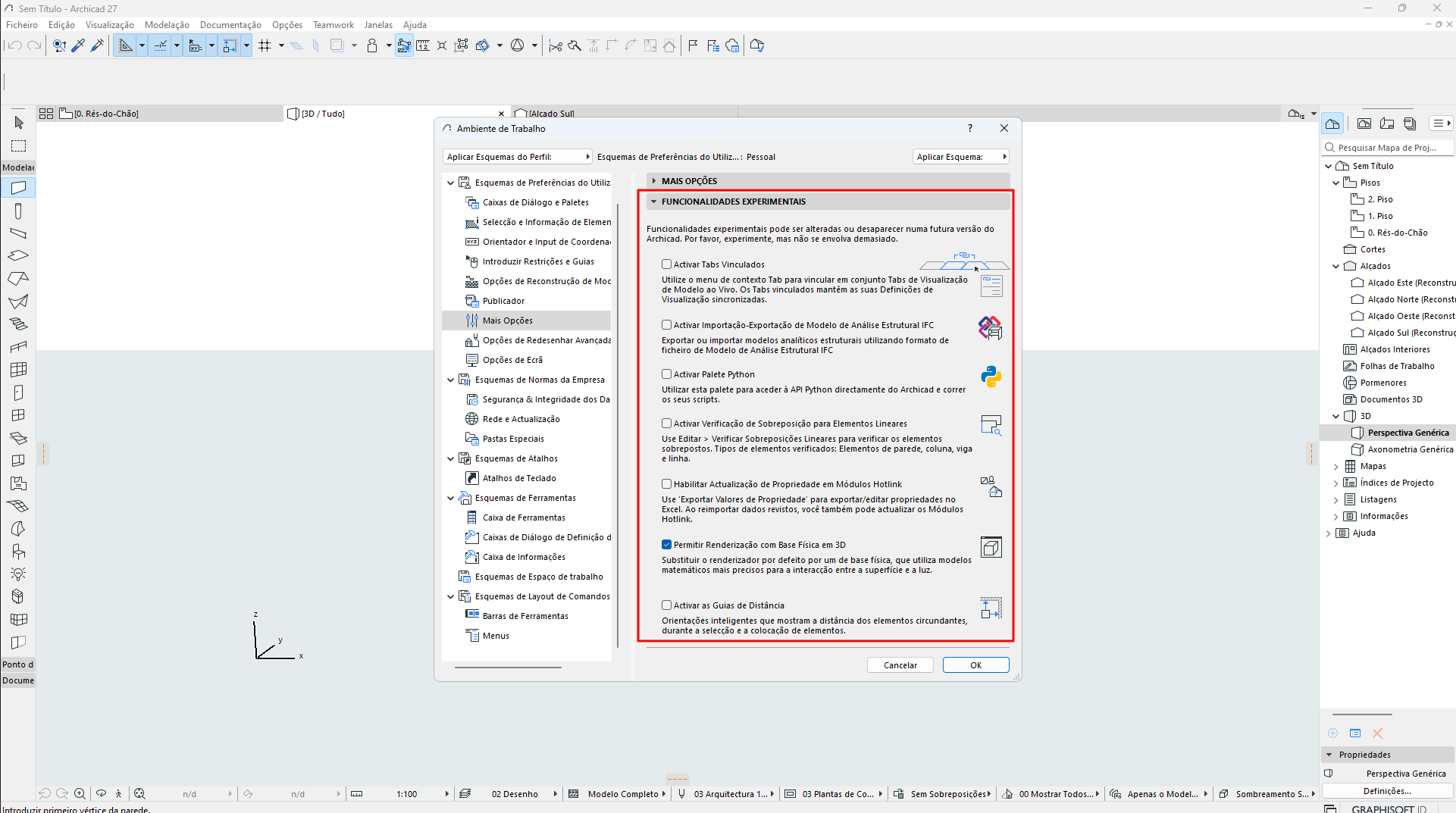This screenshot has height=813, width=1456.
Task: Collapse Esquemas de Ferramentas tree node
Action: tap(451, 498)
